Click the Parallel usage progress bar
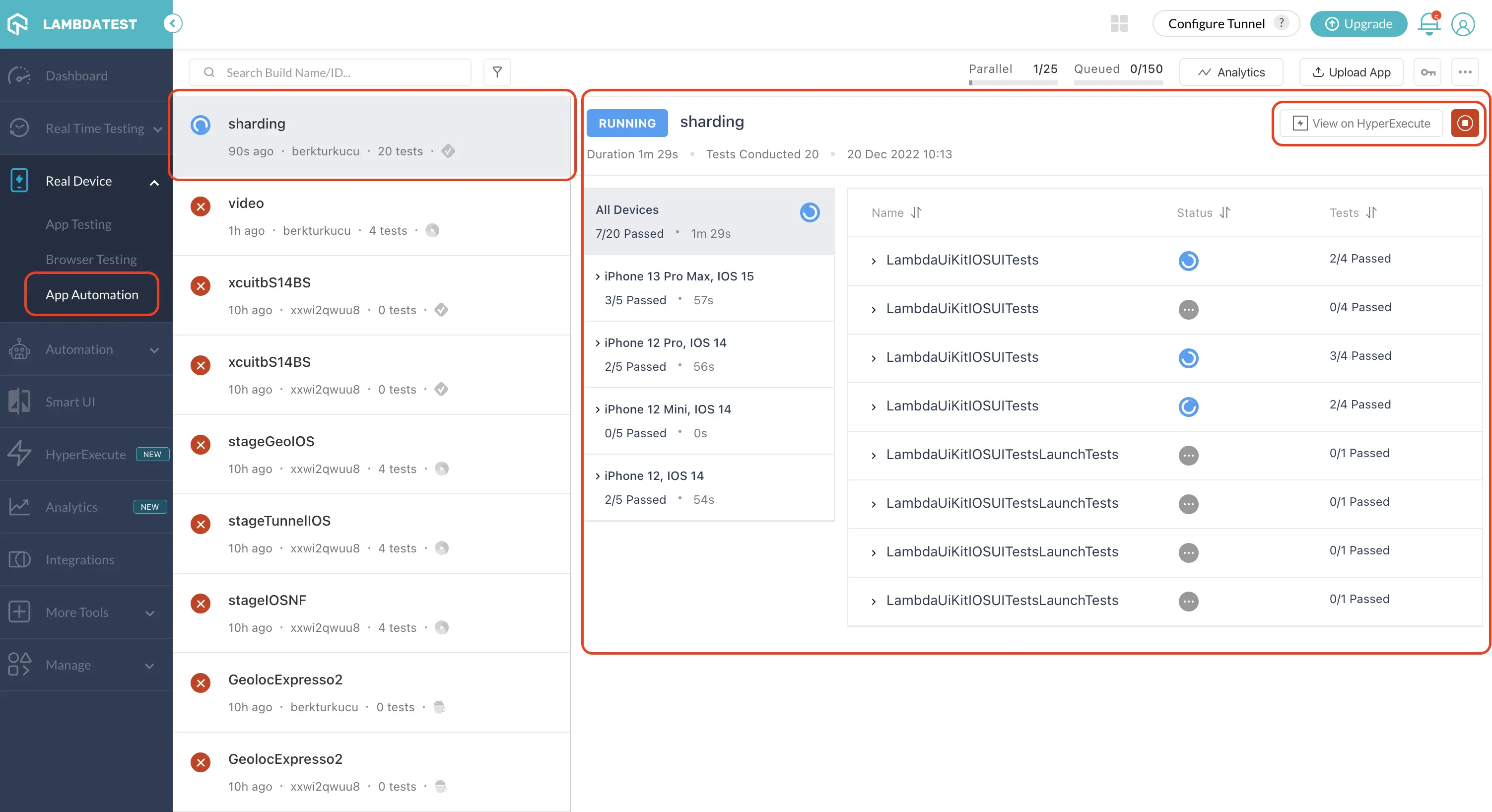The width and height of the screenshot is (1492, 812). pos(1013,83)
